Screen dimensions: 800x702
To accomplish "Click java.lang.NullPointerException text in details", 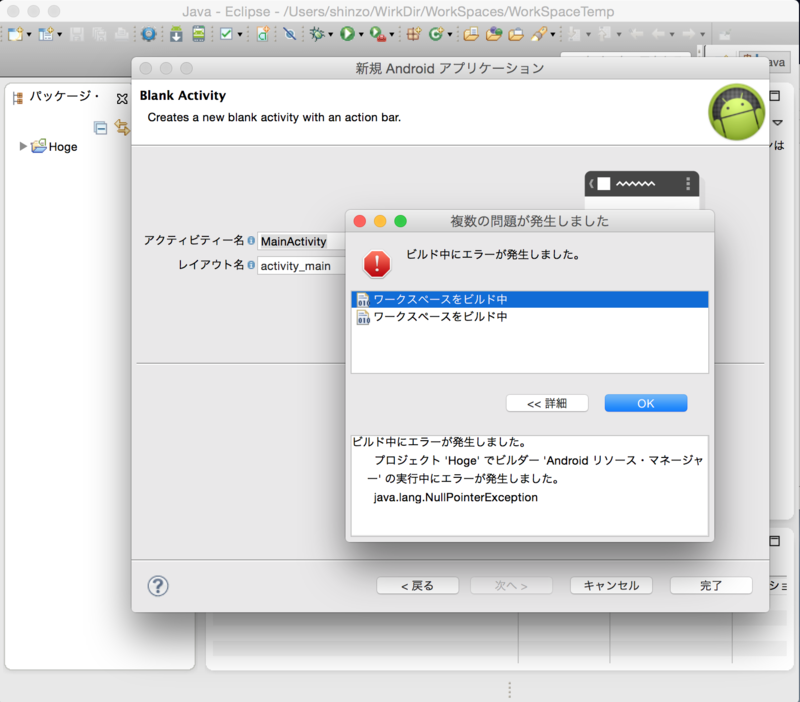I will [456, 497].
